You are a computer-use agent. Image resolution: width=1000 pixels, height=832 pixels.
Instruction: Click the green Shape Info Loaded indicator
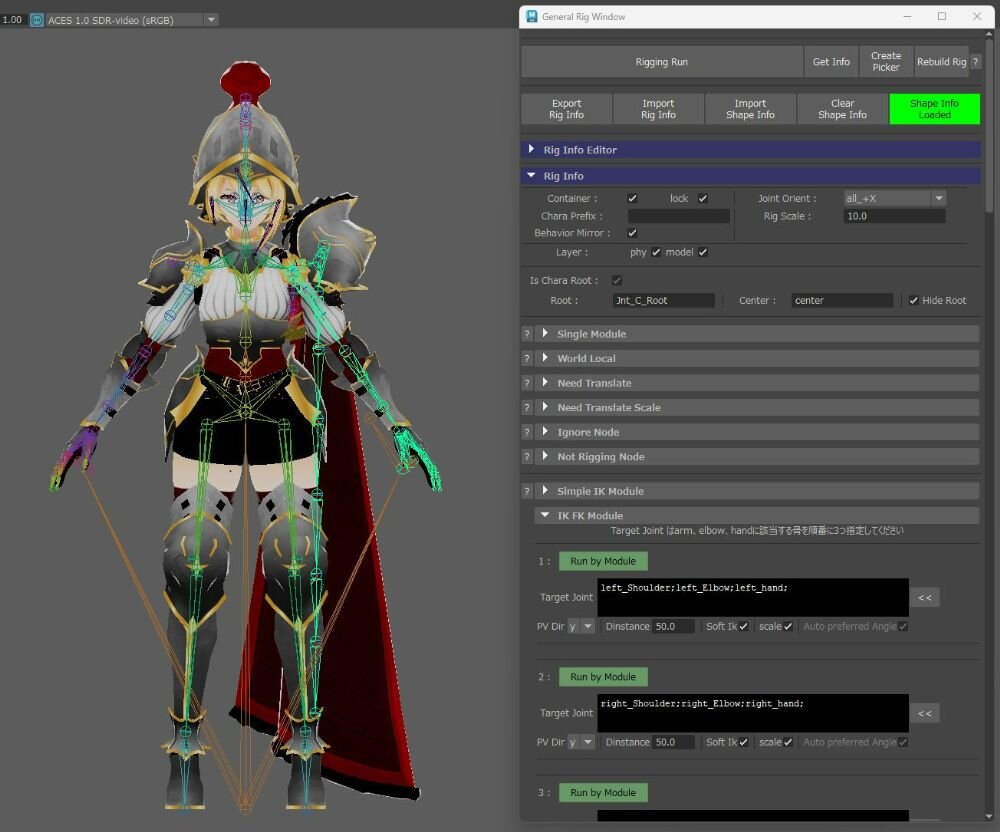934,109
